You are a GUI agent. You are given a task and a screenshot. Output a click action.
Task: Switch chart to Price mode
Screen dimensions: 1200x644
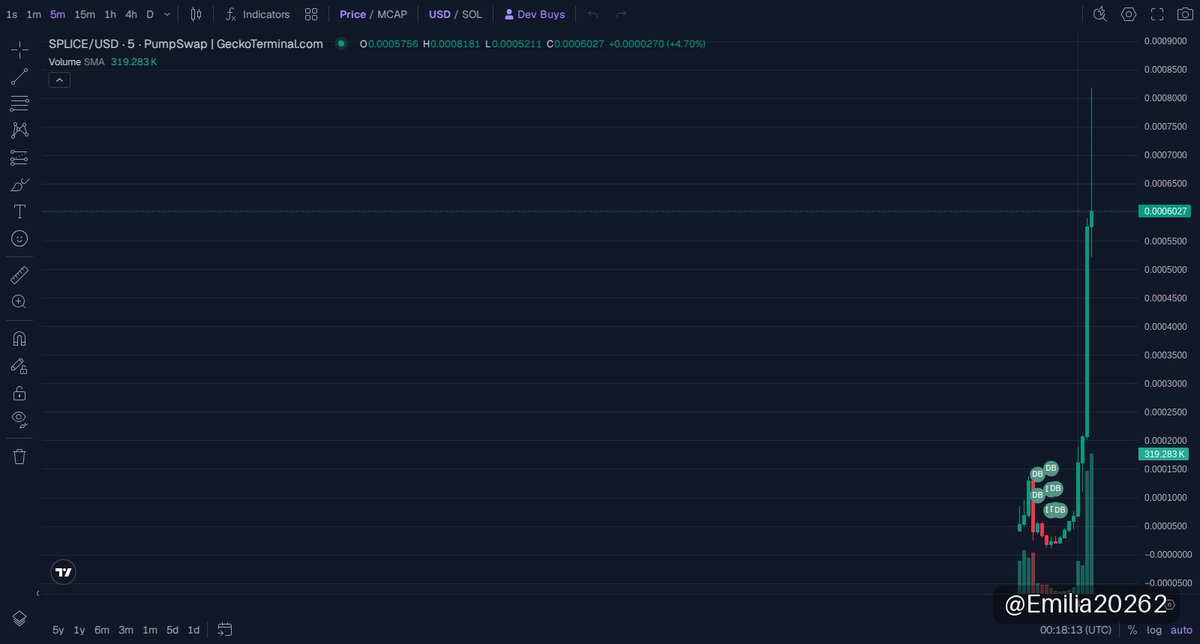click(352, 15)
